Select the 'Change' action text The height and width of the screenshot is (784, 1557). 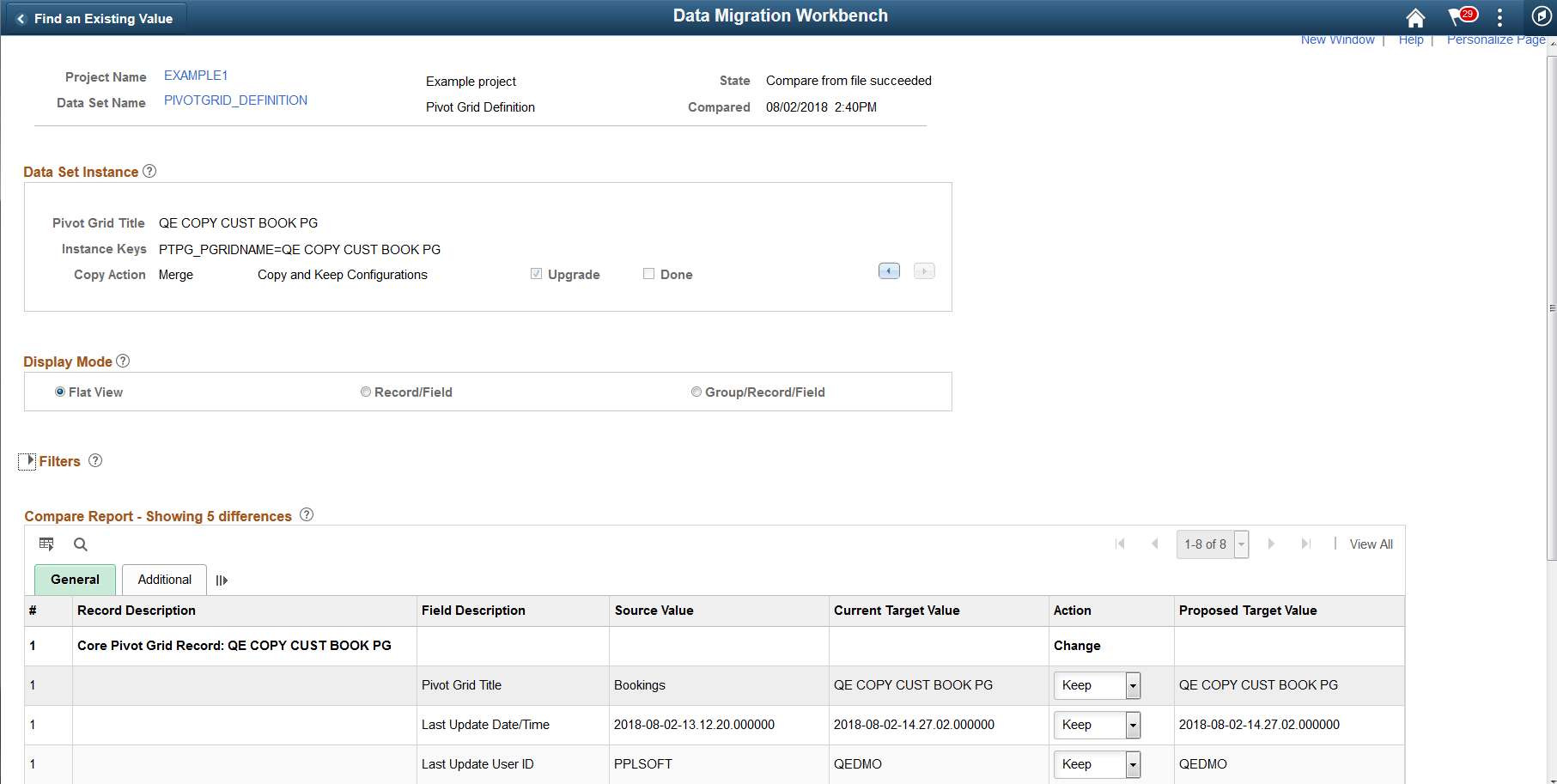coord(1077,646)
